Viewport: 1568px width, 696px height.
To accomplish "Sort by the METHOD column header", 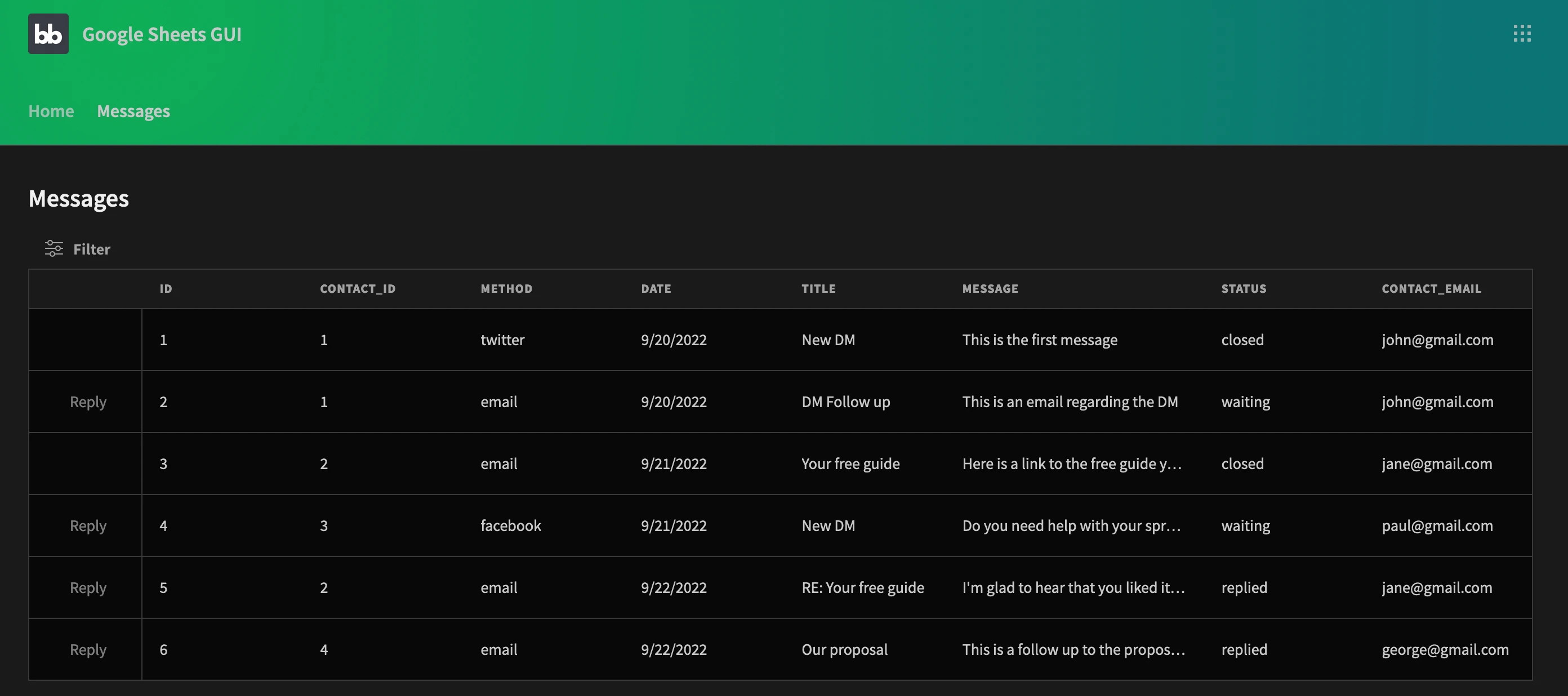I will click(506, 288).
